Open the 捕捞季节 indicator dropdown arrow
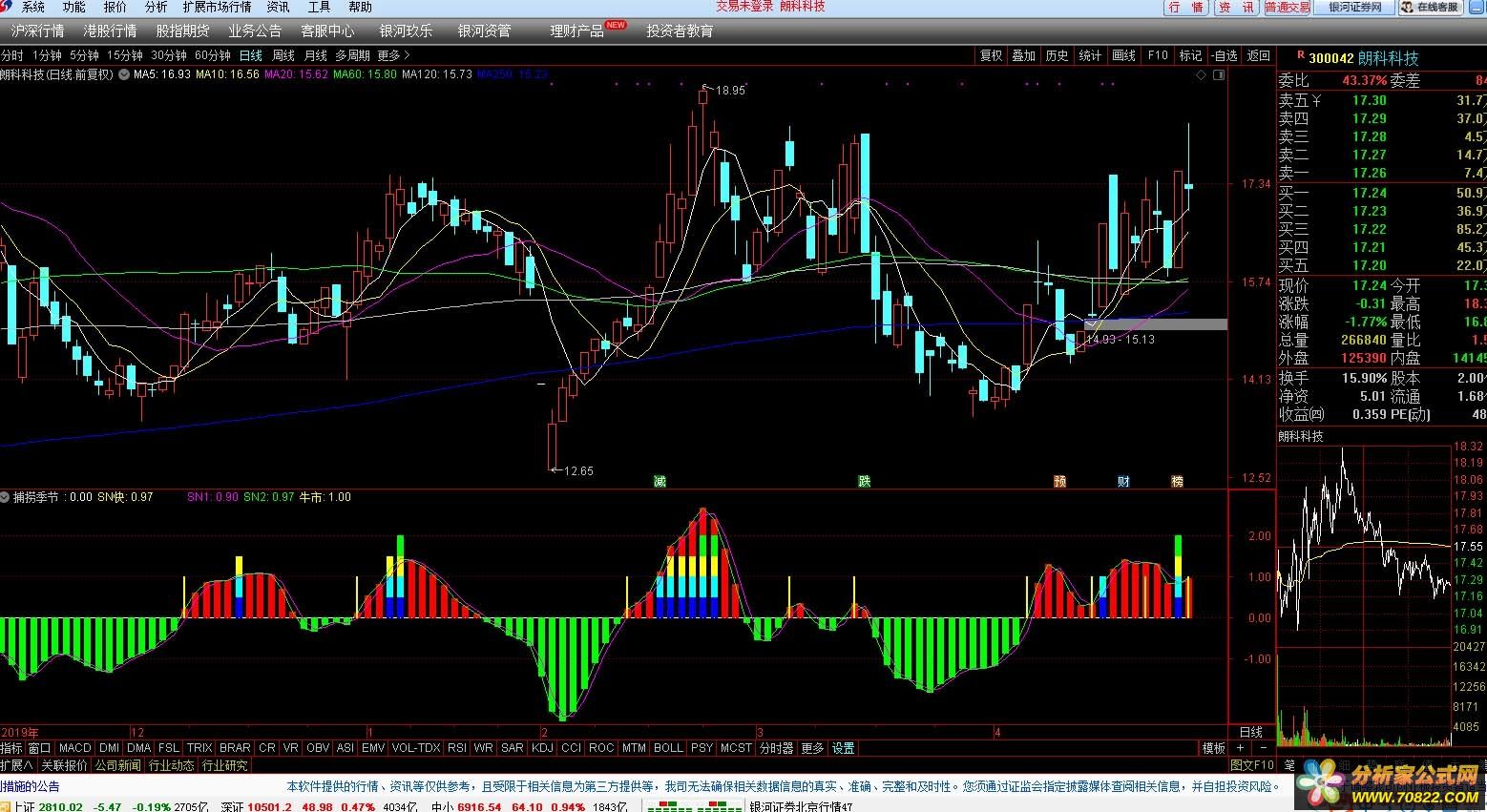The width and height of the screenshot is (1487, 812). point(6,497)
